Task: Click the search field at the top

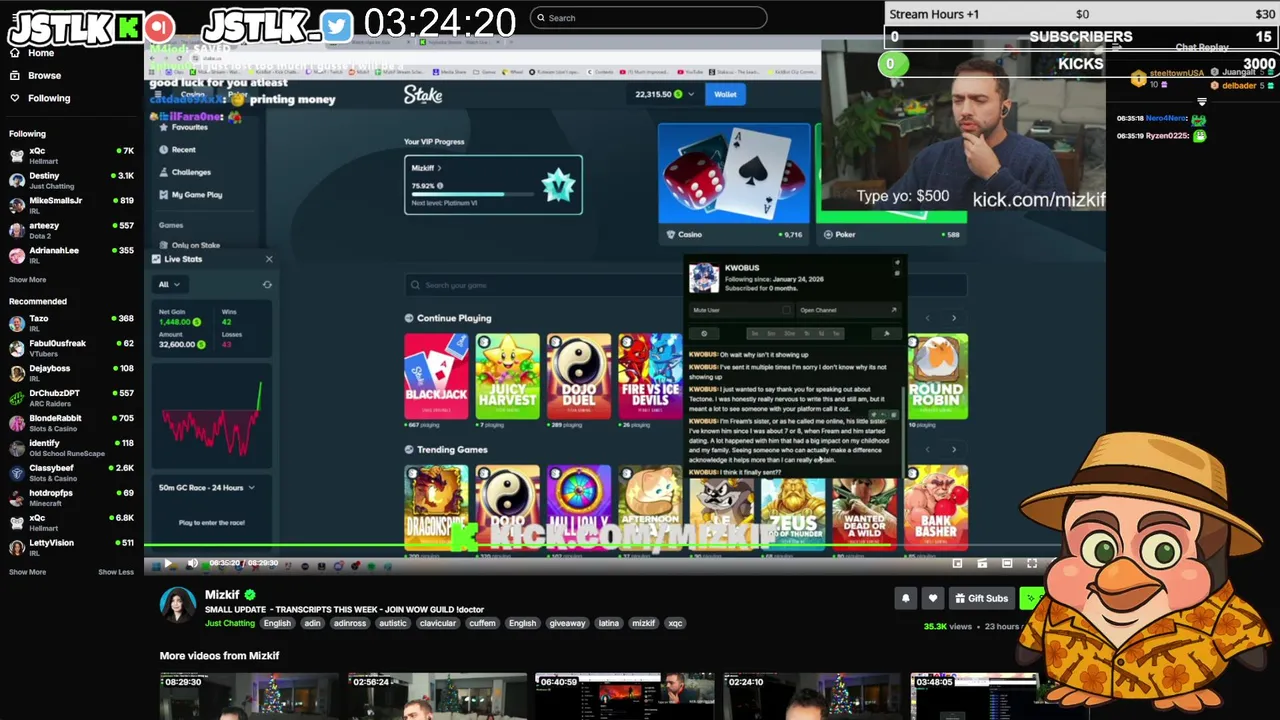Action: tap(648, 17)
